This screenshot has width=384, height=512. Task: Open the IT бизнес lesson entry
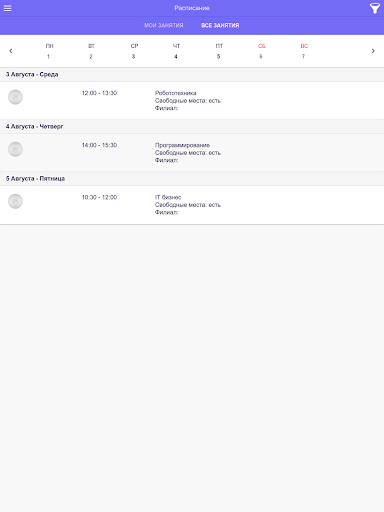(192, 205)
